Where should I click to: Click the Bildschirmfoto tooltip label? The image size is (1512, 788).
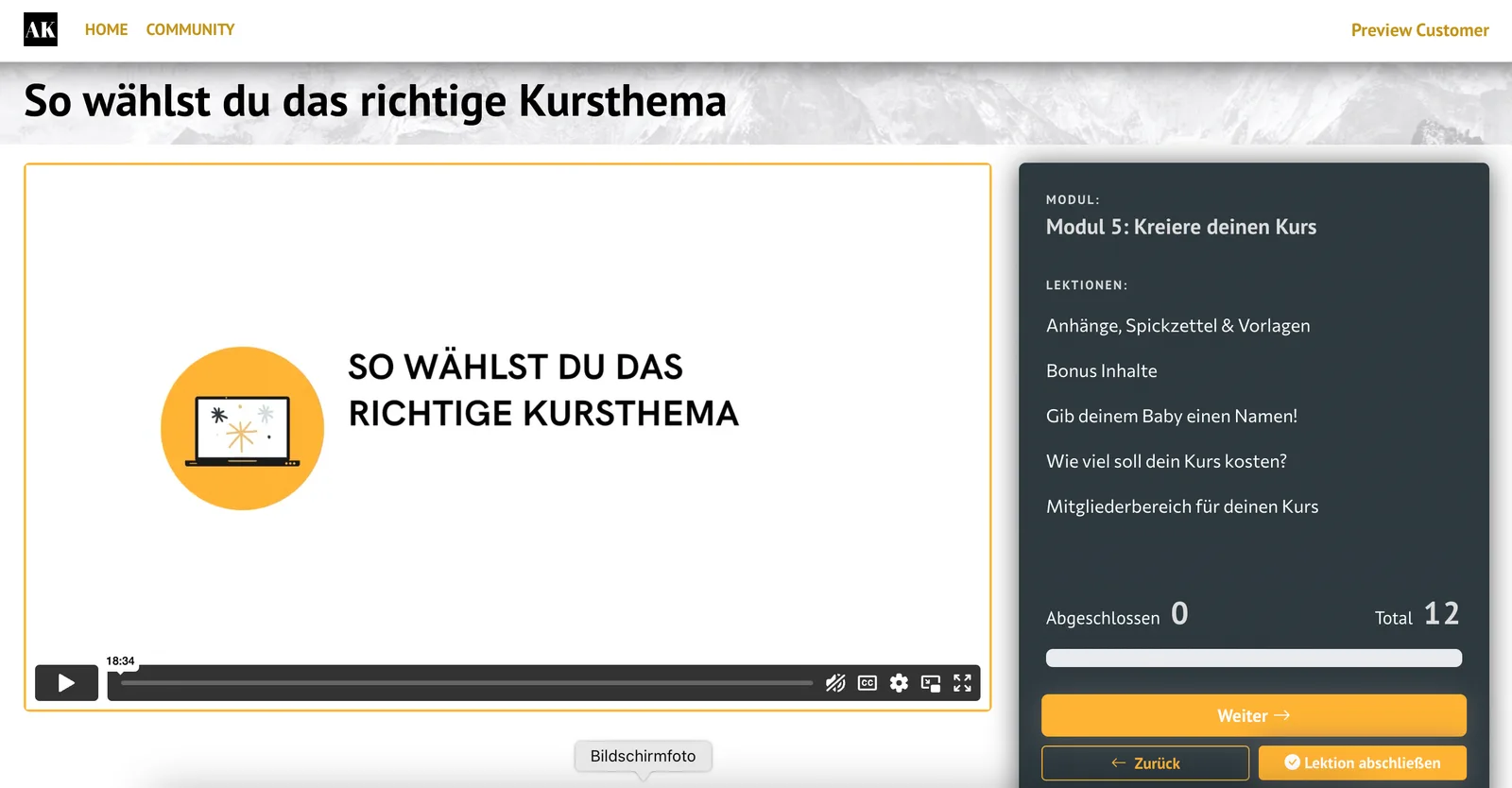(x=643, y=756)
